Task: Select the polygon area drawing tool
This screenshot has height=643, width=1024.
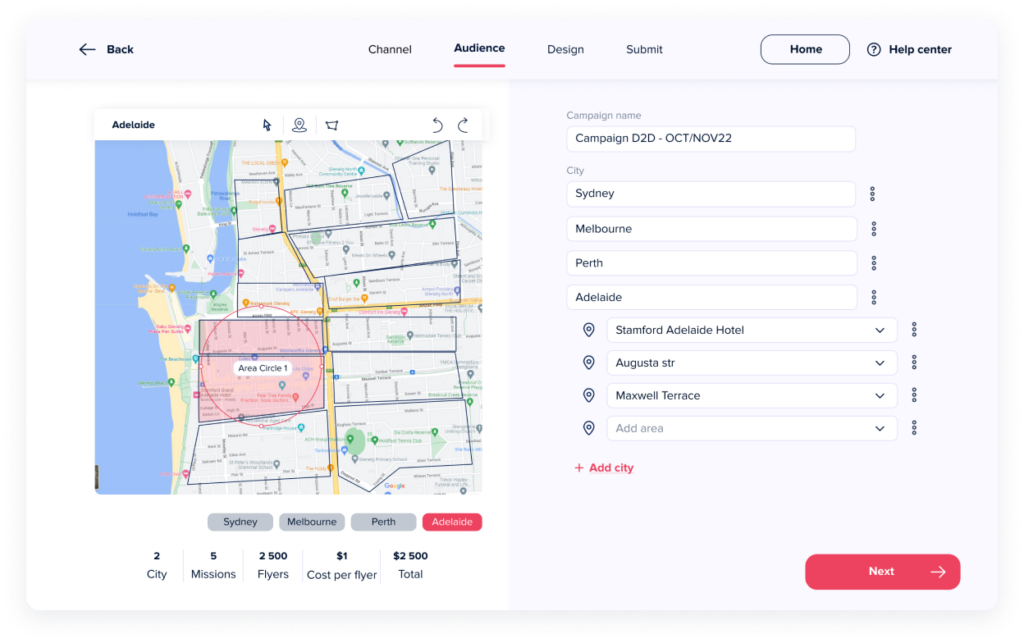Action: point(332,125)
